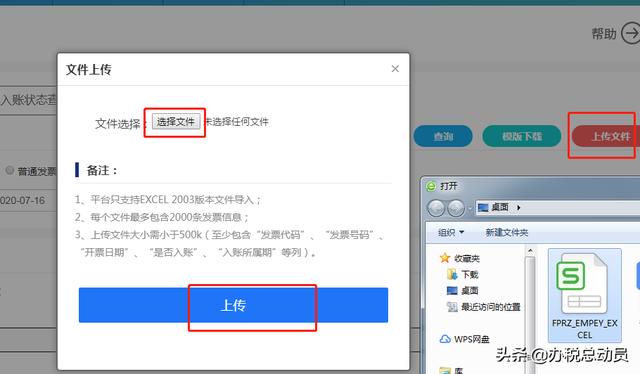Select the FPRZ_EMPEY_EXCEL file thumbnail

coord(584,296)
